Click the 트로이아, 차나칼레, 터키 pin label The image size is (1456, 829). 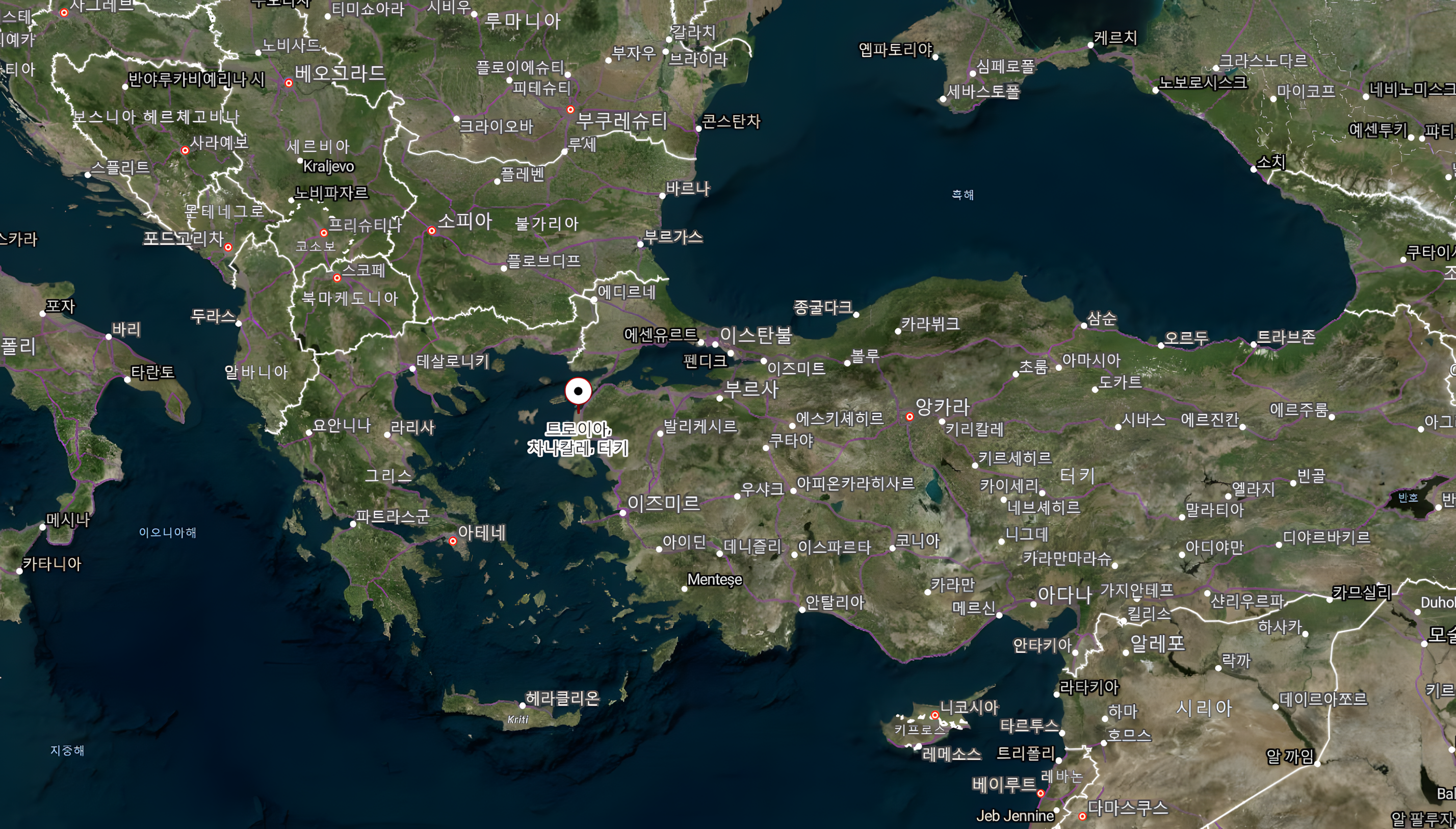[578, 438]
